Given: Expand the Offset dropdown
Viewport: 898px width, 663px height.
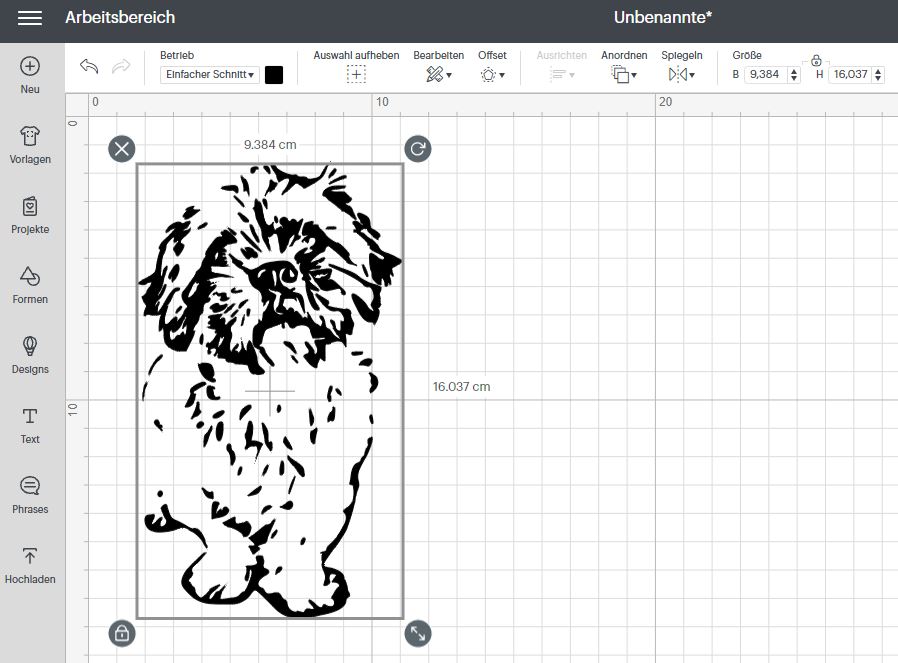Looking at the screenshot, I should (x=492, y=75).
